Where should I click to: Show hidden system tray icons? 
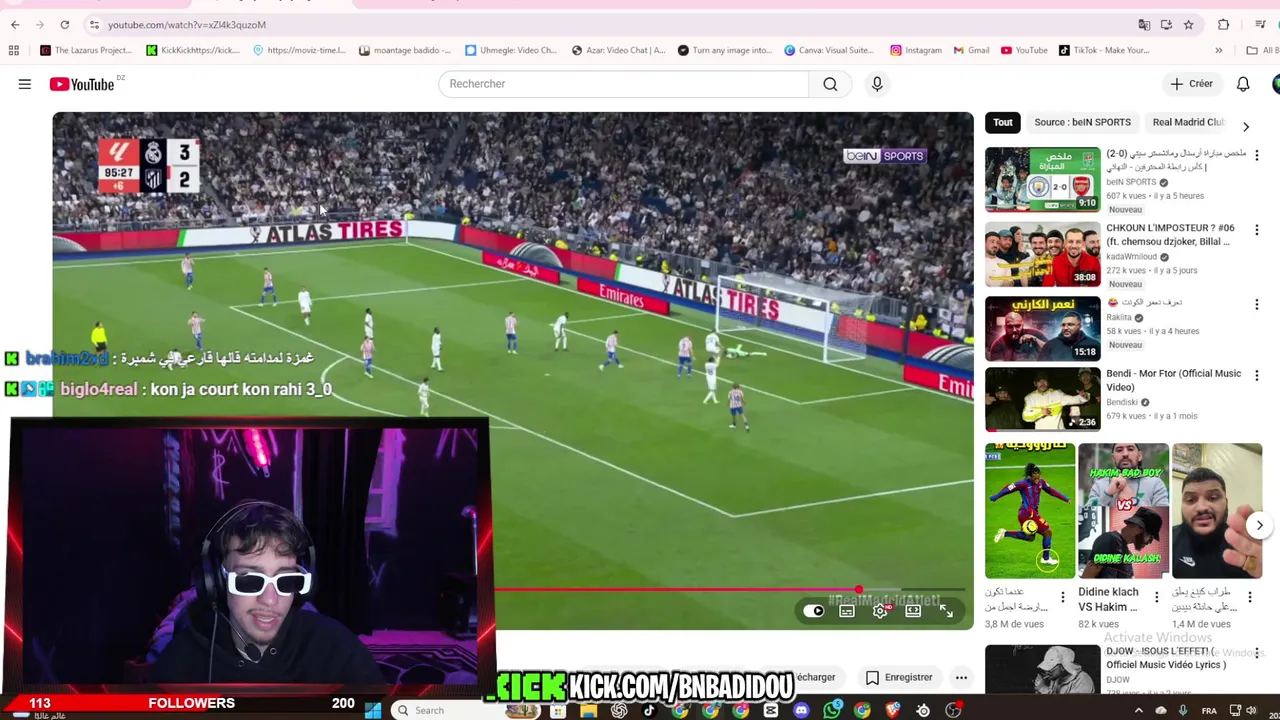[1138, 710]
